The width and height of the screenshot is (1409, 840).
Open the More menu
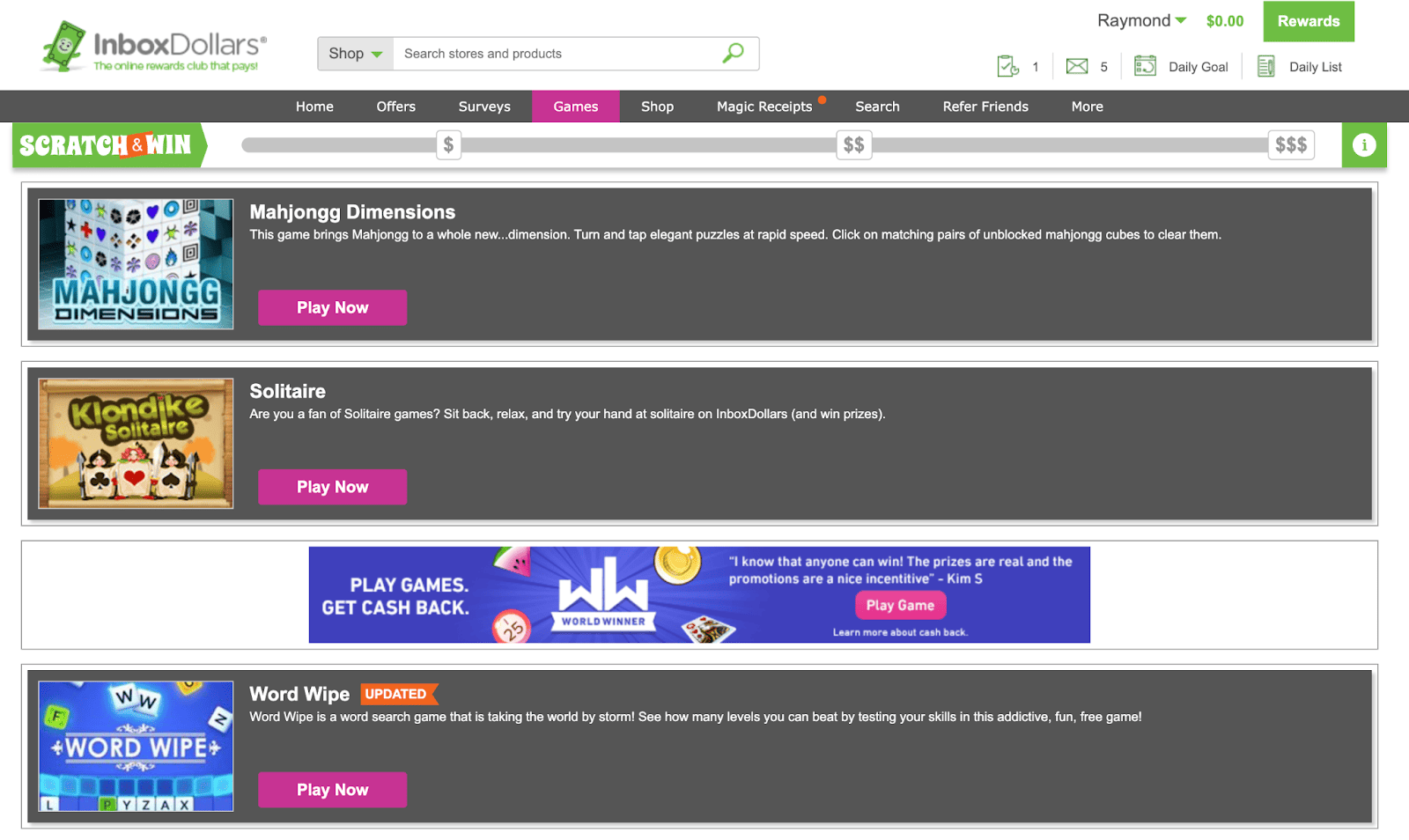pos(1088,107)
